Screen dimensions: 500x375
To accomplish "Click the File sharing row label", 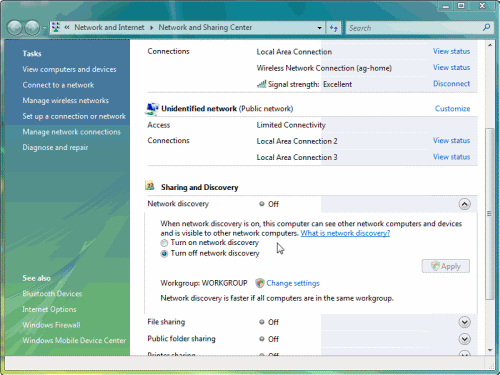I will click(166, 322).
